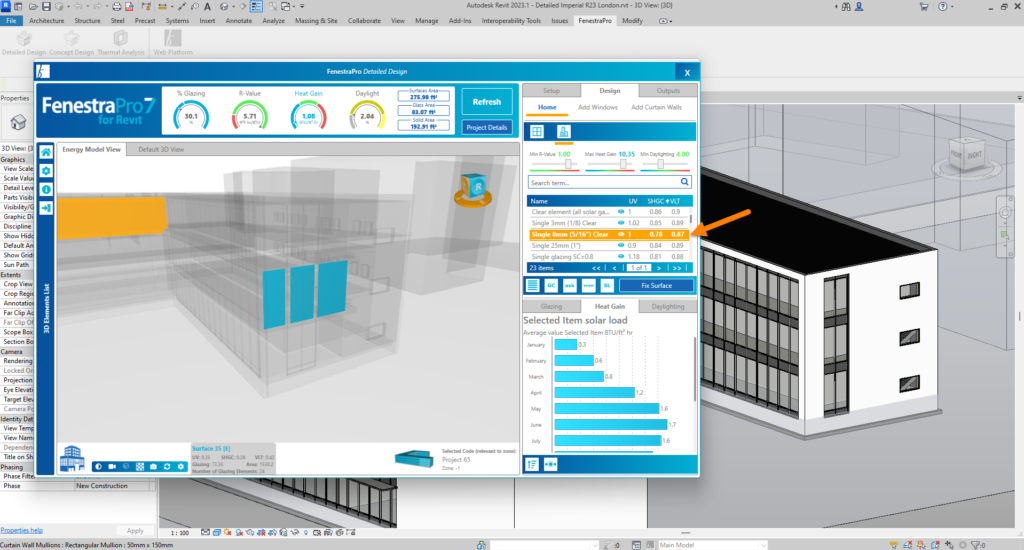
Task: Toggle the eye icon for Single 25mm (1")
Action: (621, 246)
